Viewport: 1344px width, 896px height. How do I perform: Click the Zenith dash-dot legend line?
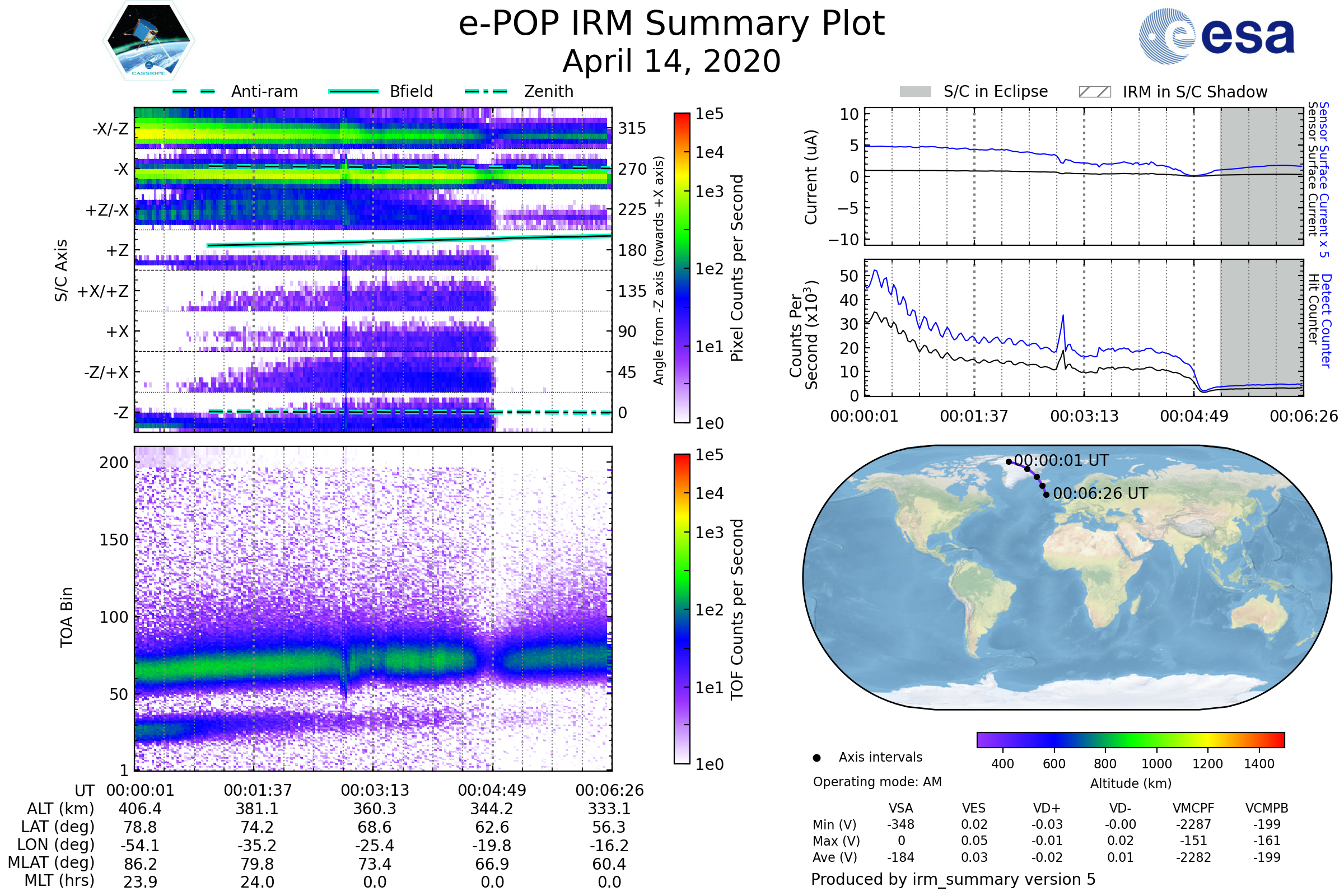click(486, 91)
